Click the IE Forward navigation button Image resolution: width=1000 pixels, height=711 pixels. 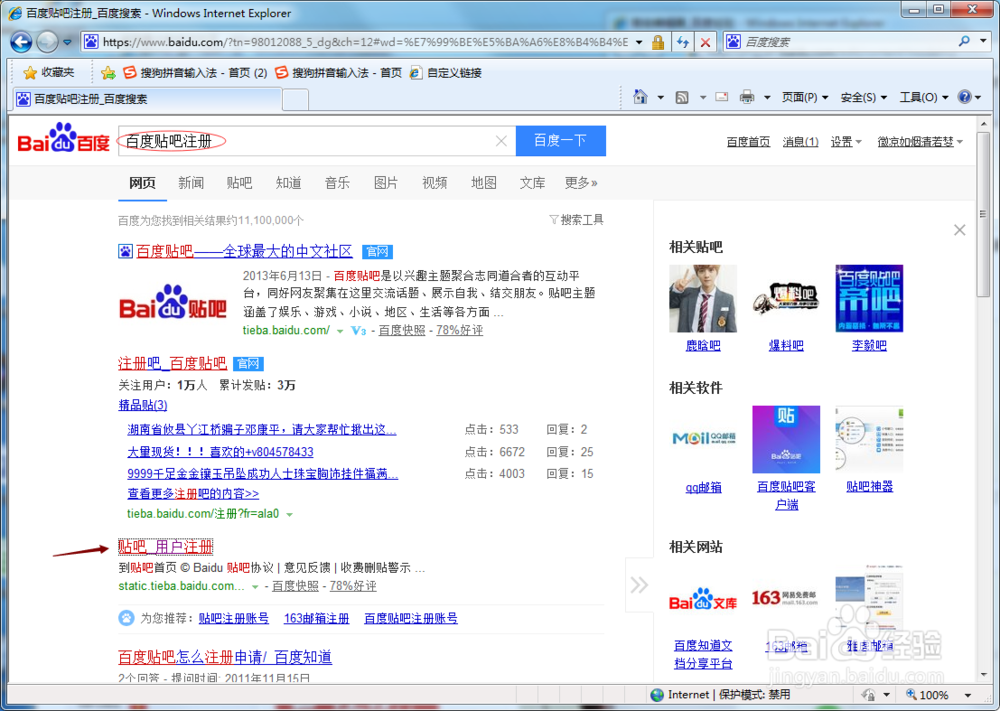[47, 42]
